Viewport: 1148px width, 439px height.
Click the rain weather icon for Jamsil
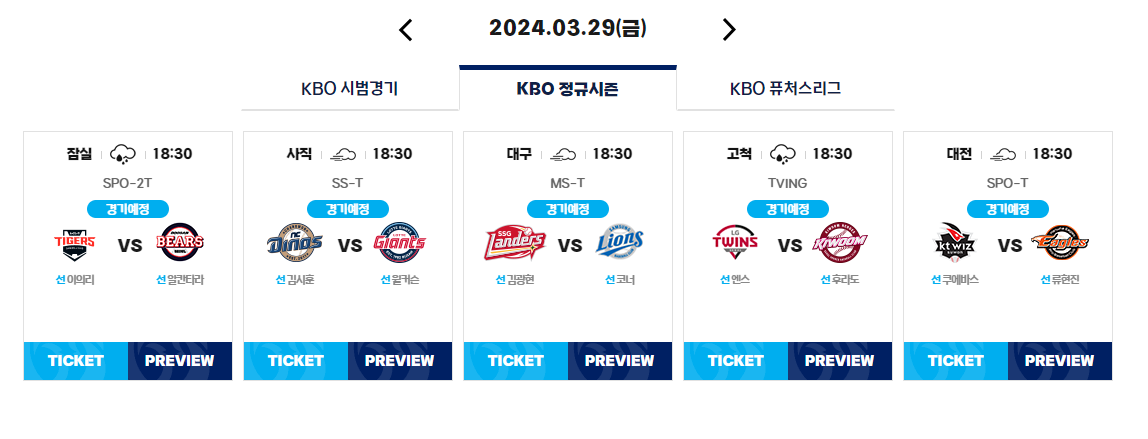[x=122, y=154]
